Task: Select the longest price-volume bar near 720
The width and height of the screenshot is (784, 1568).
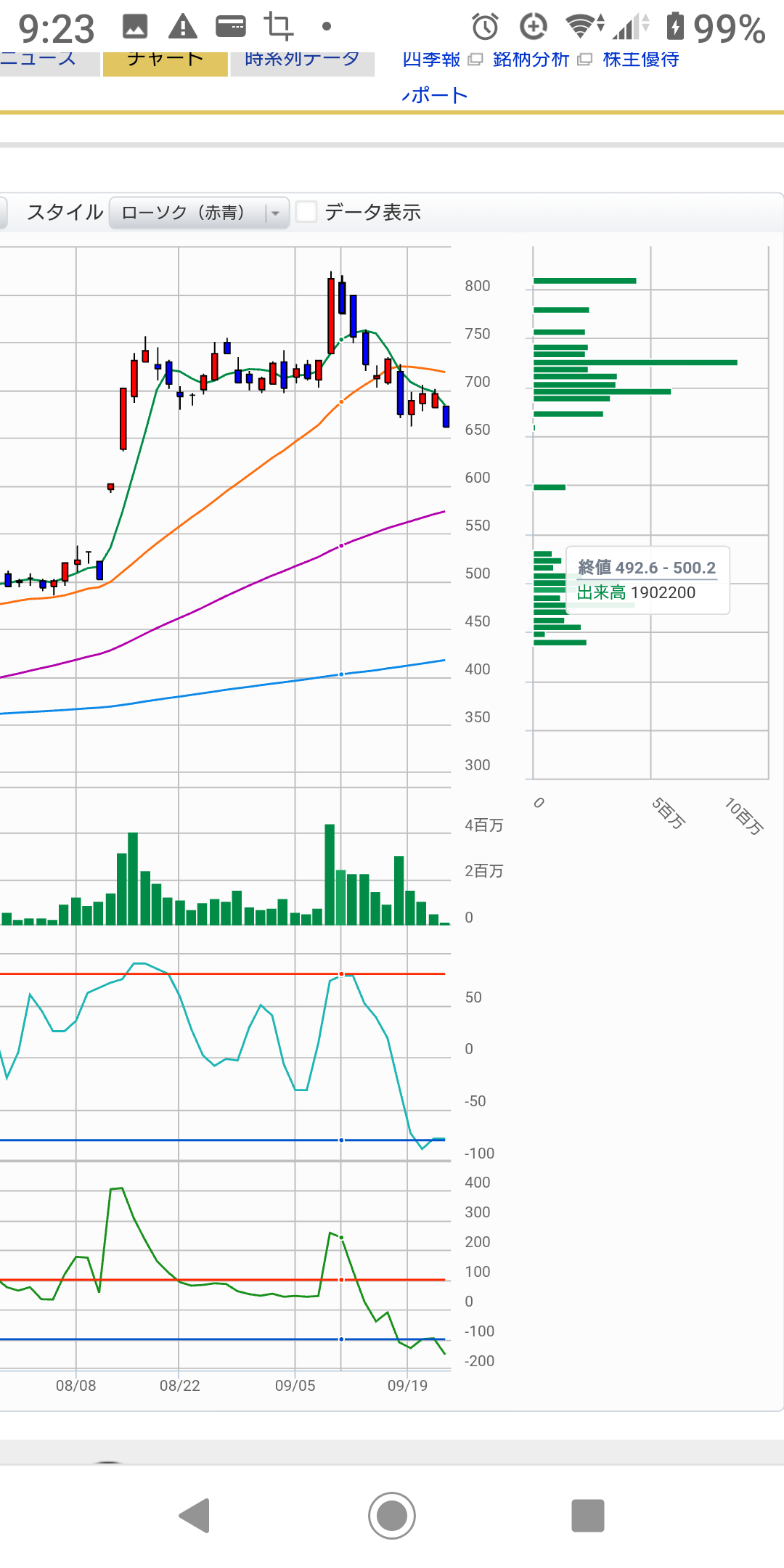Action: pos(635,362)
